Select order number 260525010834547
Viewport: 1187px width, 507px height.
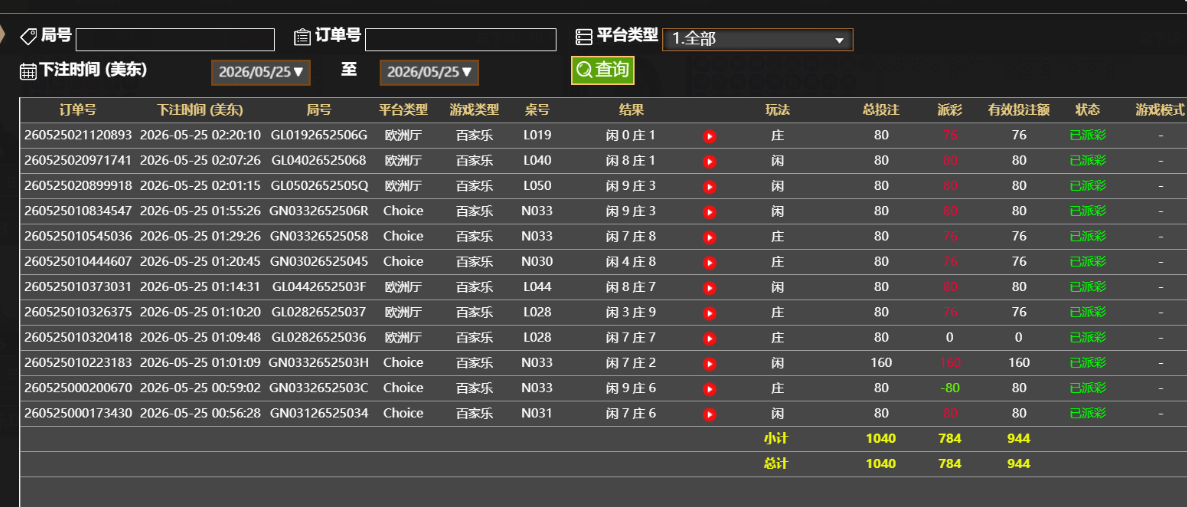(78, 210)
